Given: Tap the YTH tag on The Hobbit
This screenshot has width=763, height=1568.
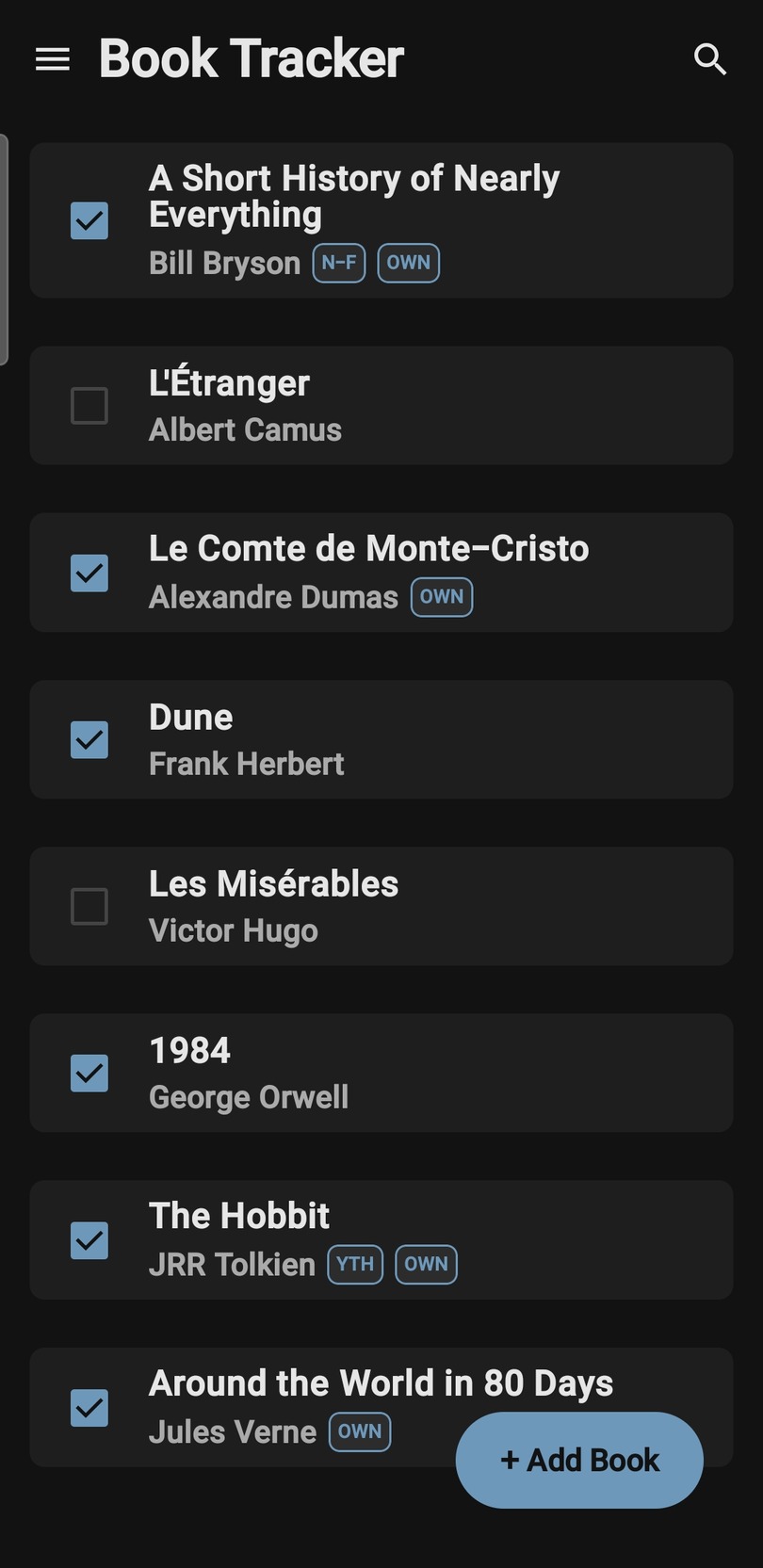Looking at the screenshot, I should pos(355,1264).
